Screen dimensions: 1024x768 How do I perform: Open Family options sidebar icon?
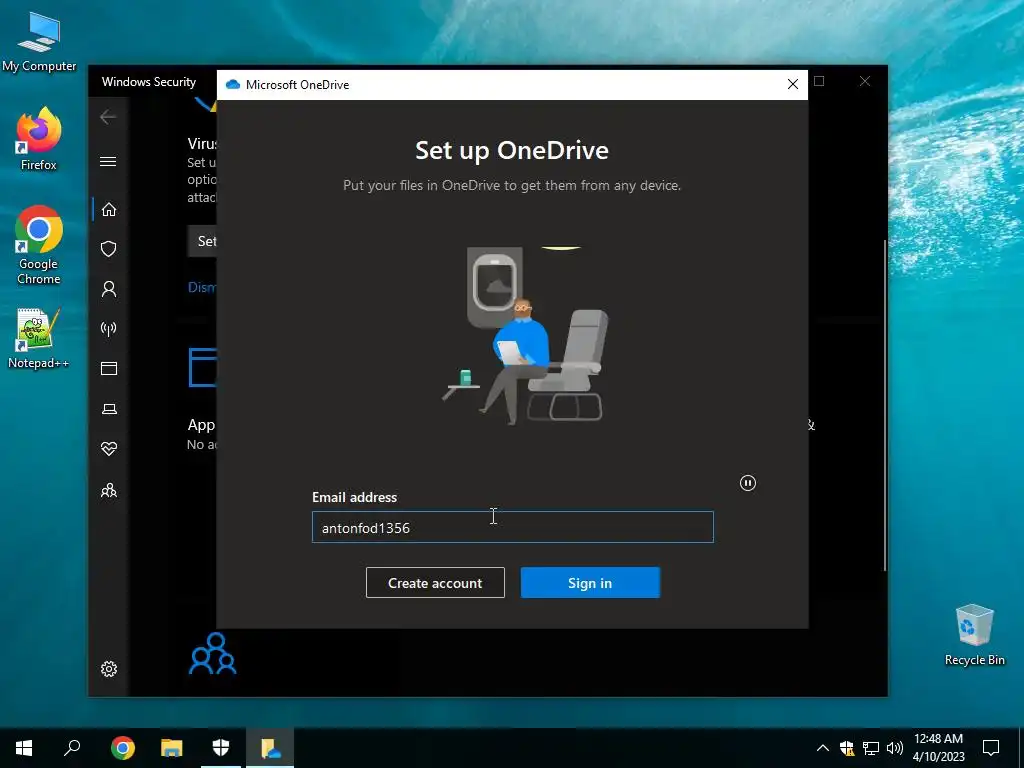[108, 490]
